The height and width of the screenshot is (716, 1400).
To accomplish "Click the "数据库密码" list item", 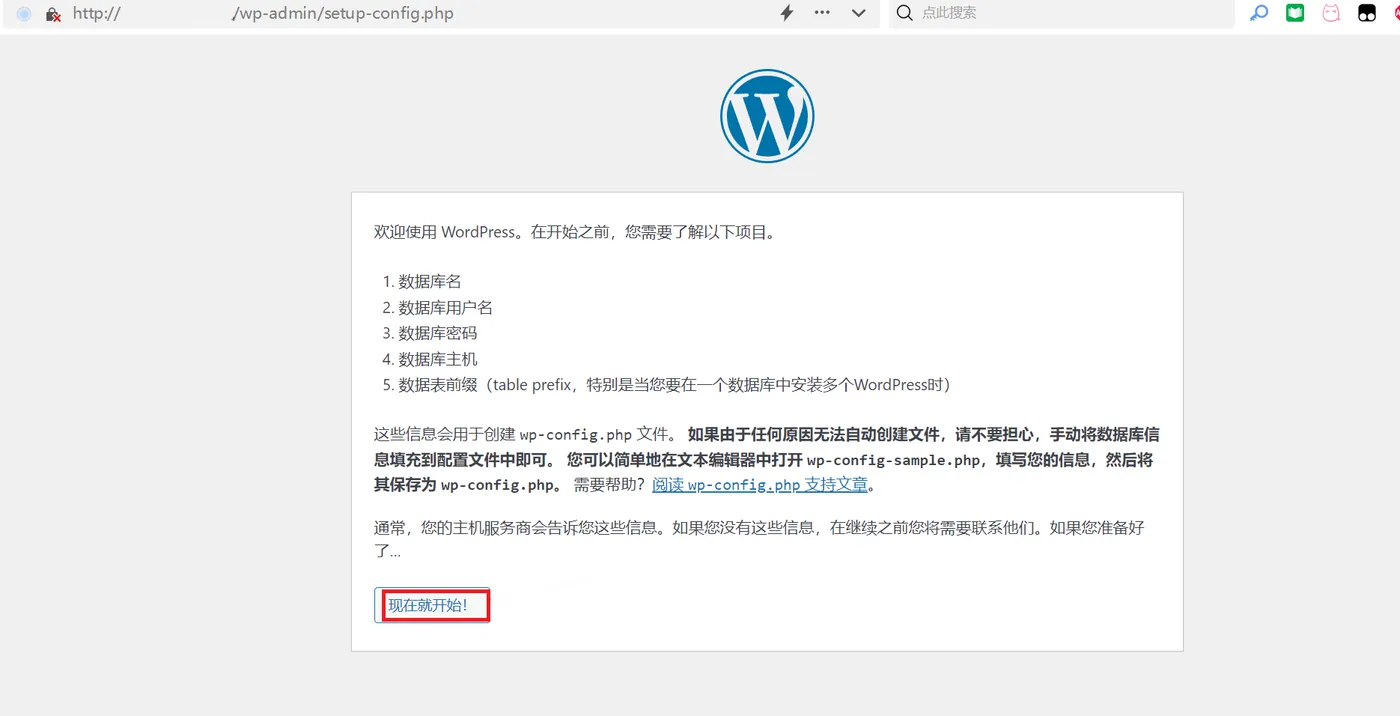I will [438, 333].
